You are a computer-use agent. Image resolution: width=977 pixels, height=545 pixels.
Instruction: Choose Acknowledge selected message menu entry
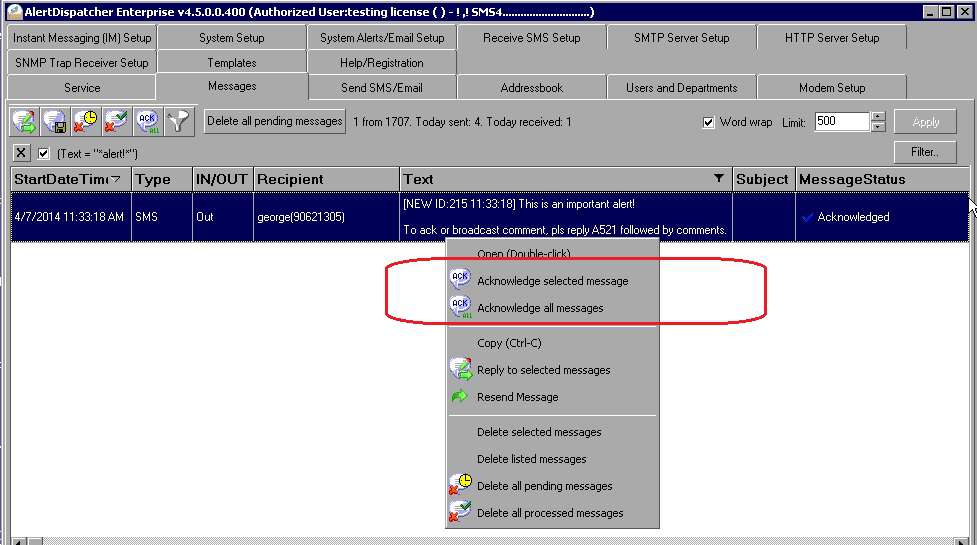point(553,281)
